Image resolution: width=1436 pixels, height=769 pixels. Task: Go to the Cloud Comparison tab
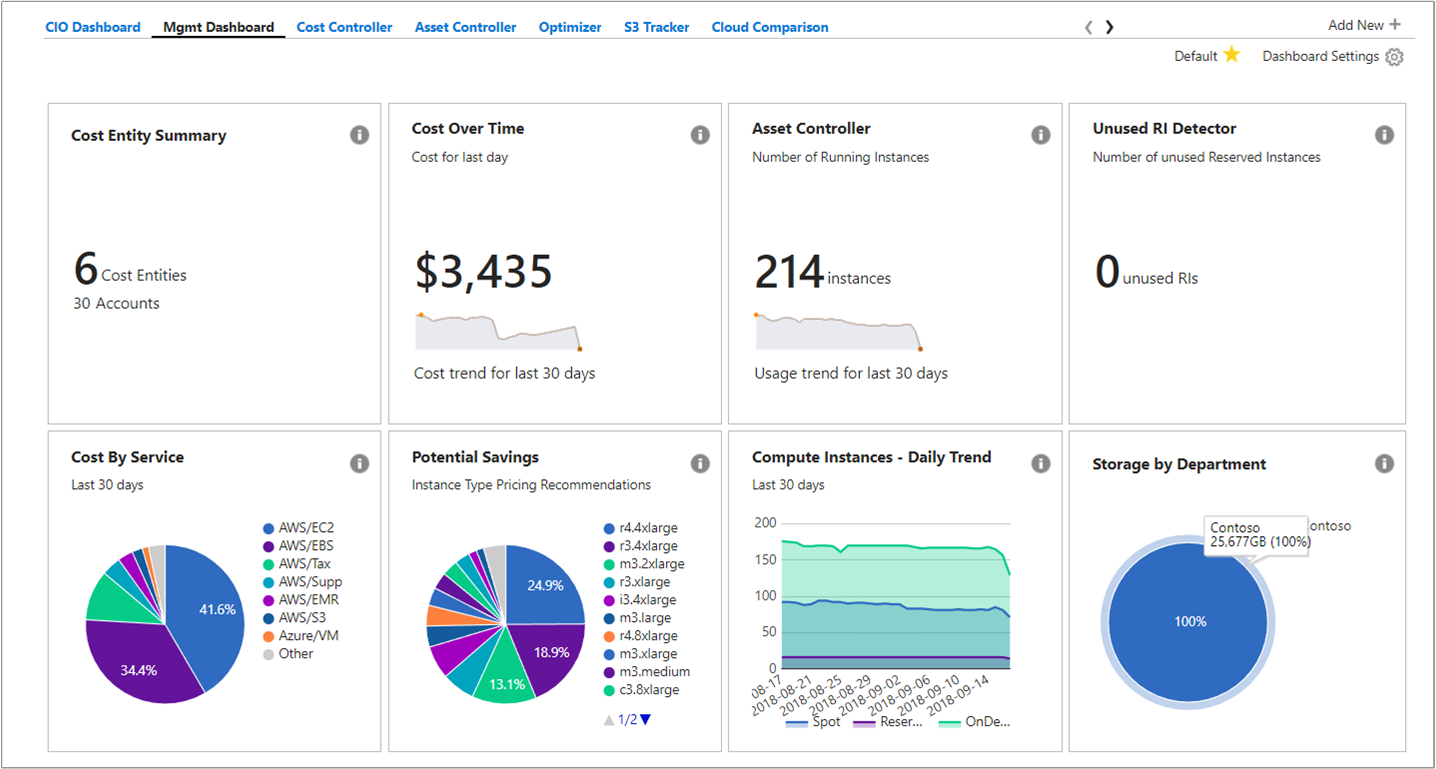point(770,27)
